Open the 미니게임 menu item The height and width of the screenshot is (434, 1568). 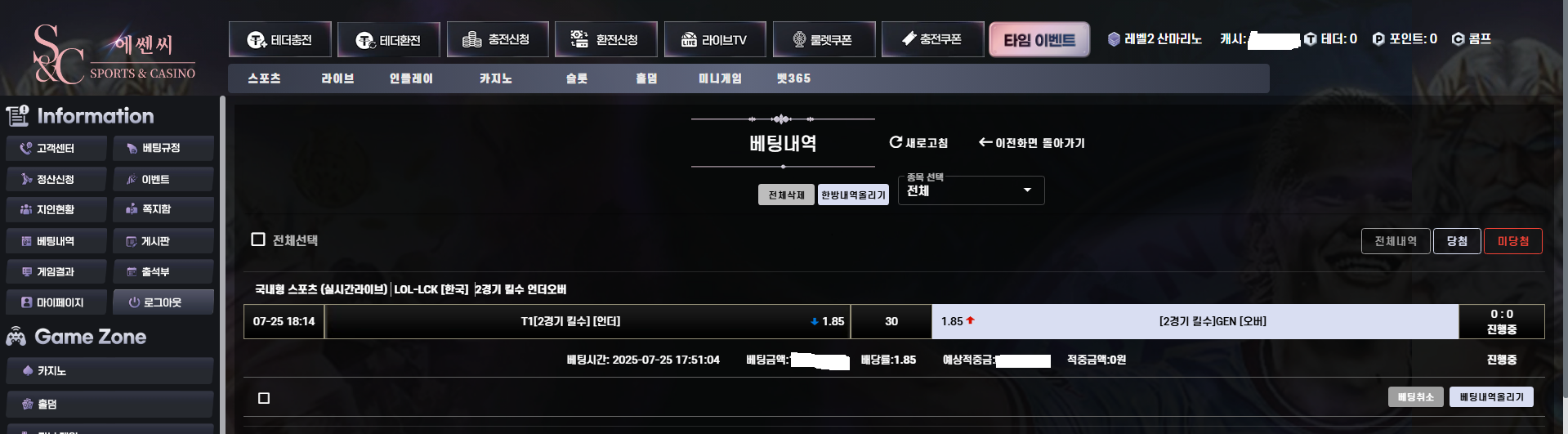(720, 78)
